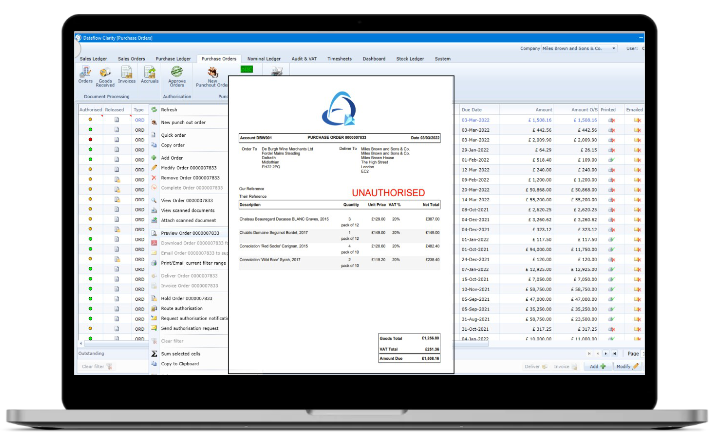Select Send authorisation request menu entry
The height and width of the screenshot is (443, 715).
(188, 329)
